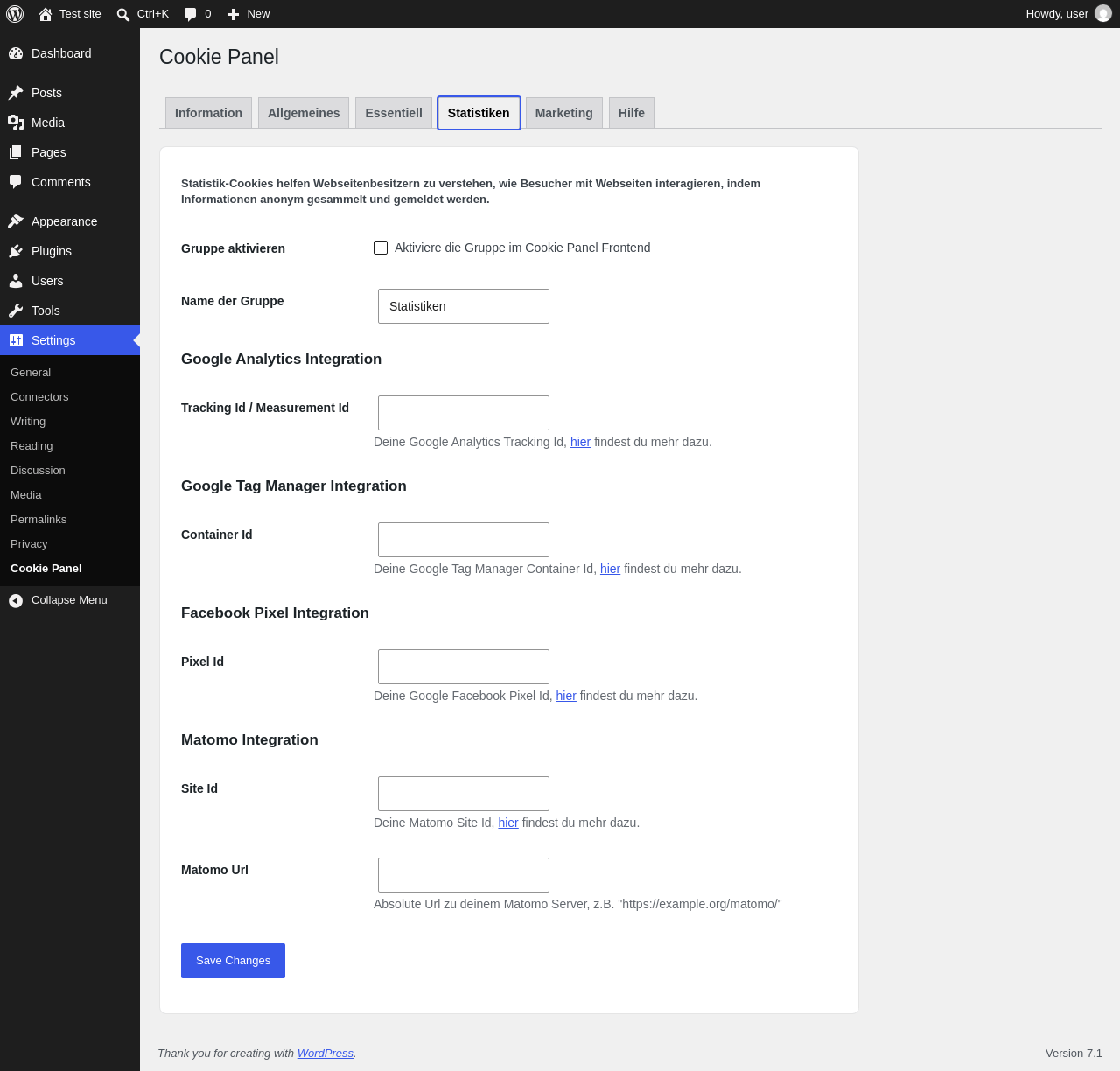This screenshot has height=1071, width=1120.
Task: Click the Site Id input field
Action: click(x=464, y=794)
